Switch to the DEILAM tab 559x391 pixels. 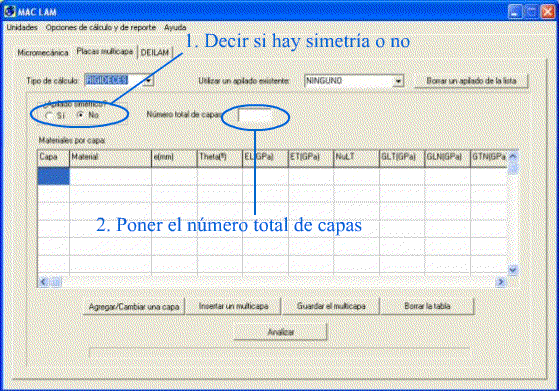tap(155, 52)
